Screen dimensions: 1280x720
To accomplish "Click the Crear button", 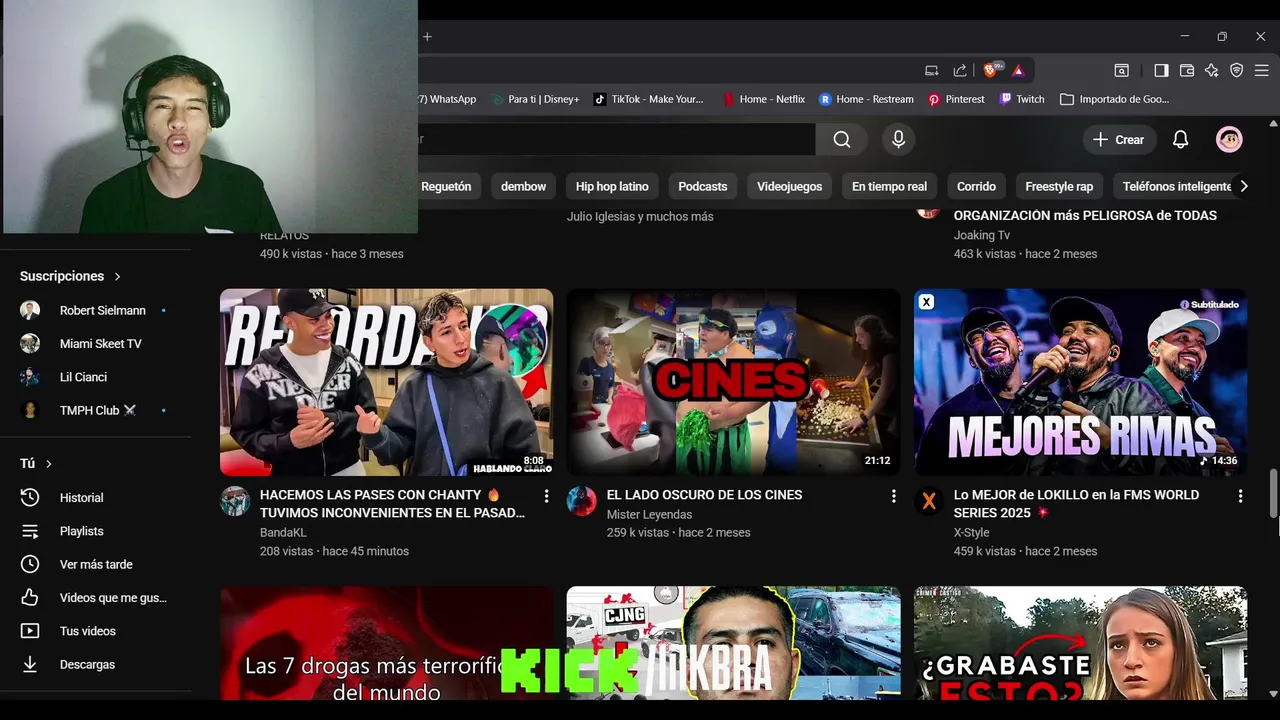I will (x=1119, y=140).
